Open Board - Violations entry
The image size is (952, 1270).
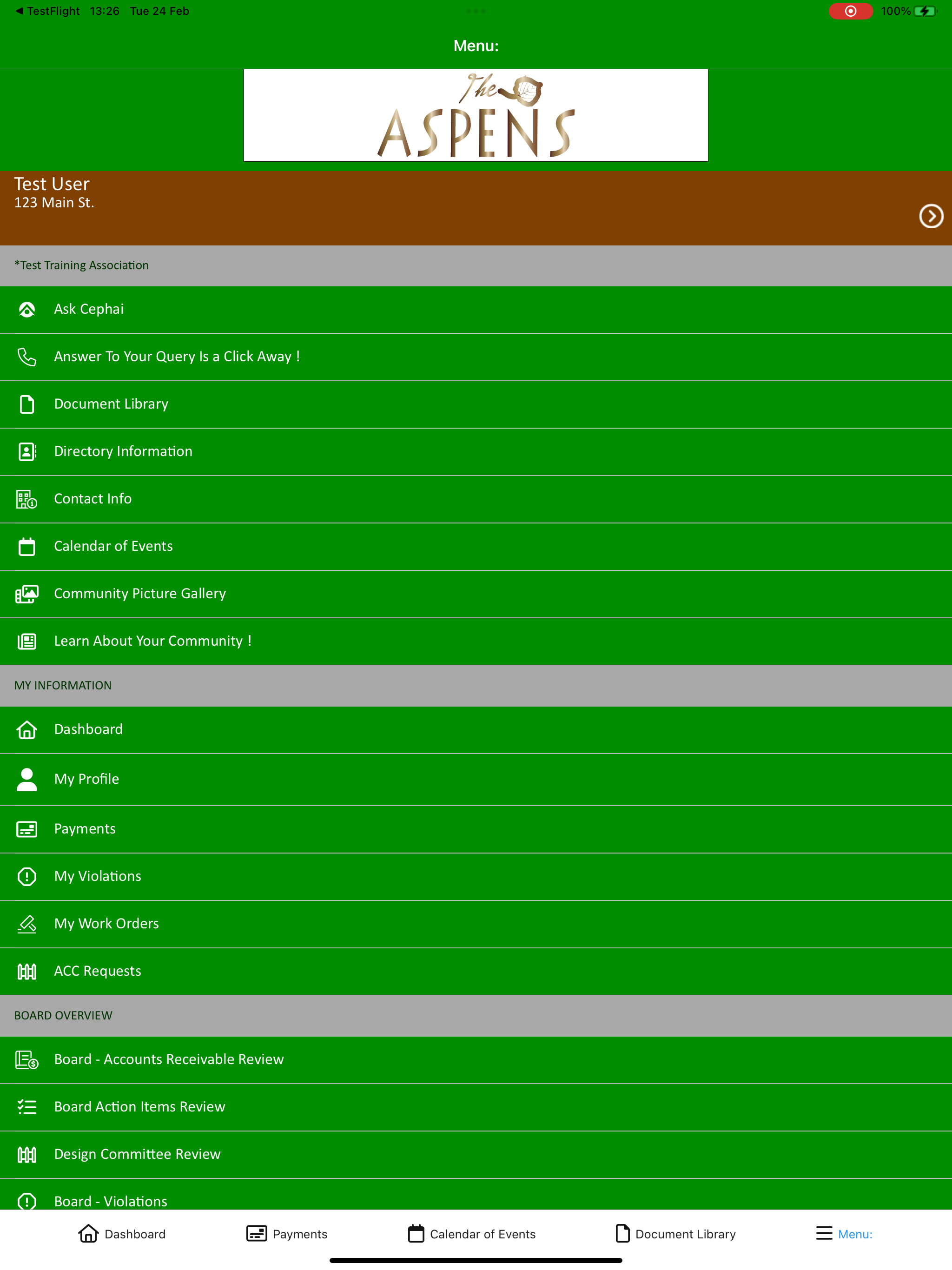476,1194
